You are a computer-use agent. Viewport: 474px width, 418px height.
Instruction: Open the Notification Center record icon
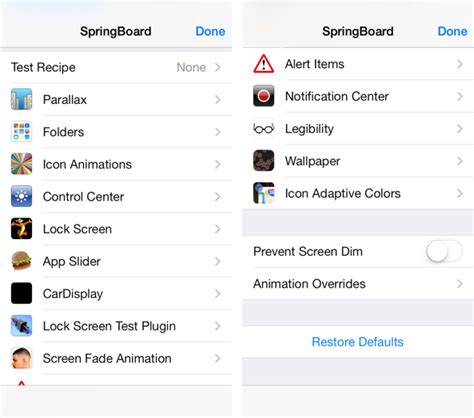263,96
